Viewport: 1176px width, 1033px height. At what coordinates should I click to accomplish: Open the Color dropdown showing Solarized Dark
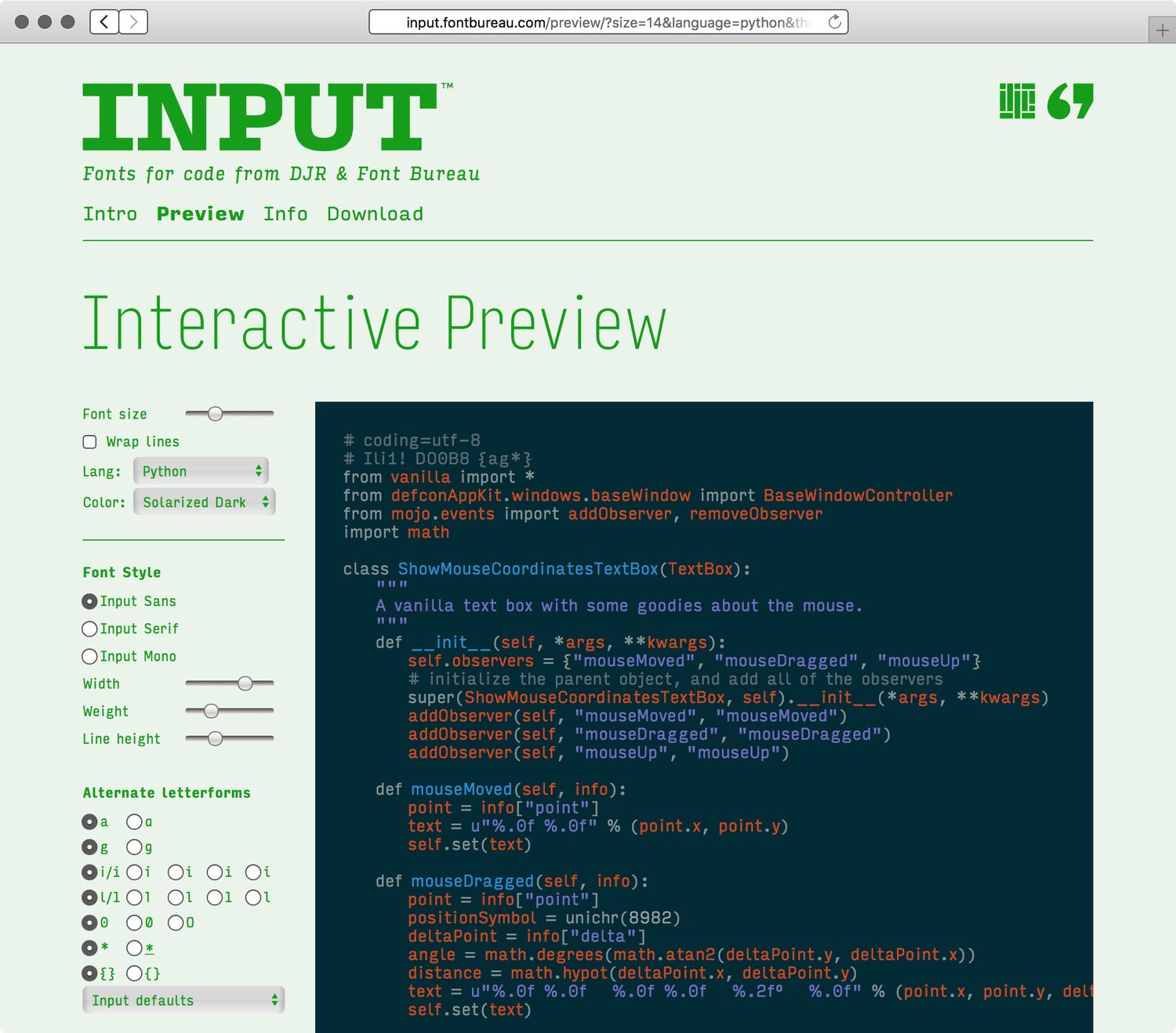[x=204, y=502]
